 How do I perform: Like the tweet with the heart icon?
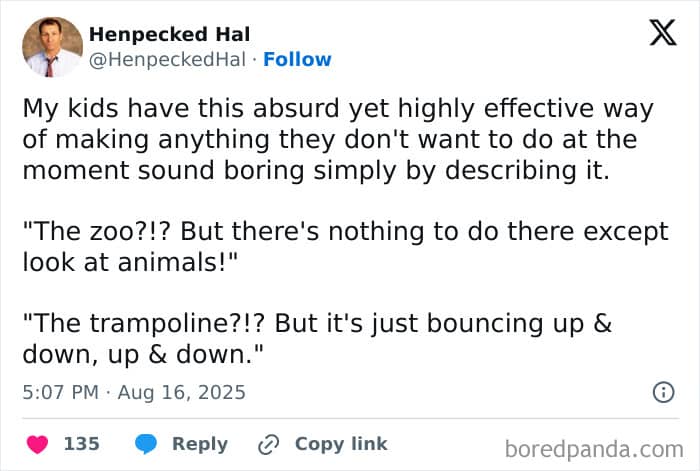coord(38,444)
